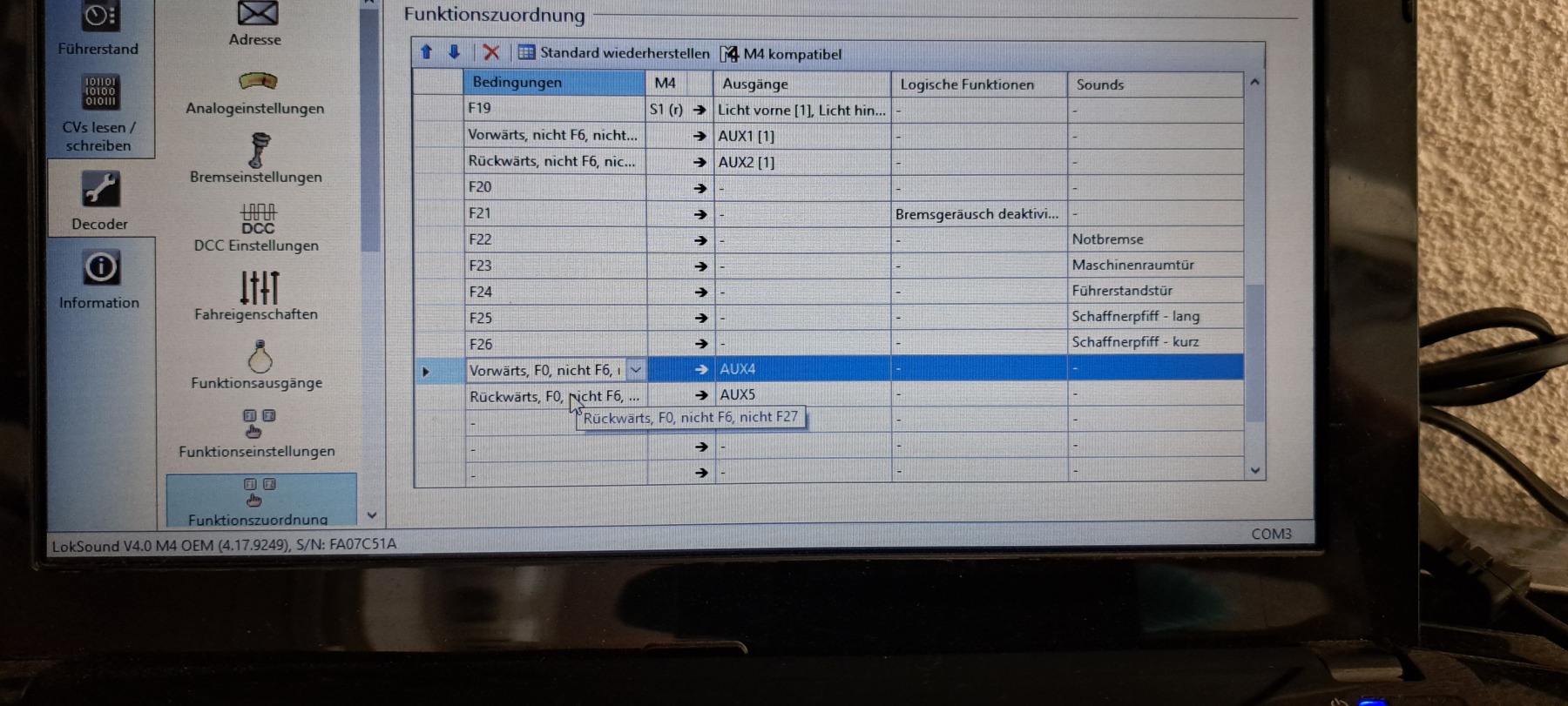Click 'Licht vorne [1], Licht hin...' output cell

click(x=802, y=110)
